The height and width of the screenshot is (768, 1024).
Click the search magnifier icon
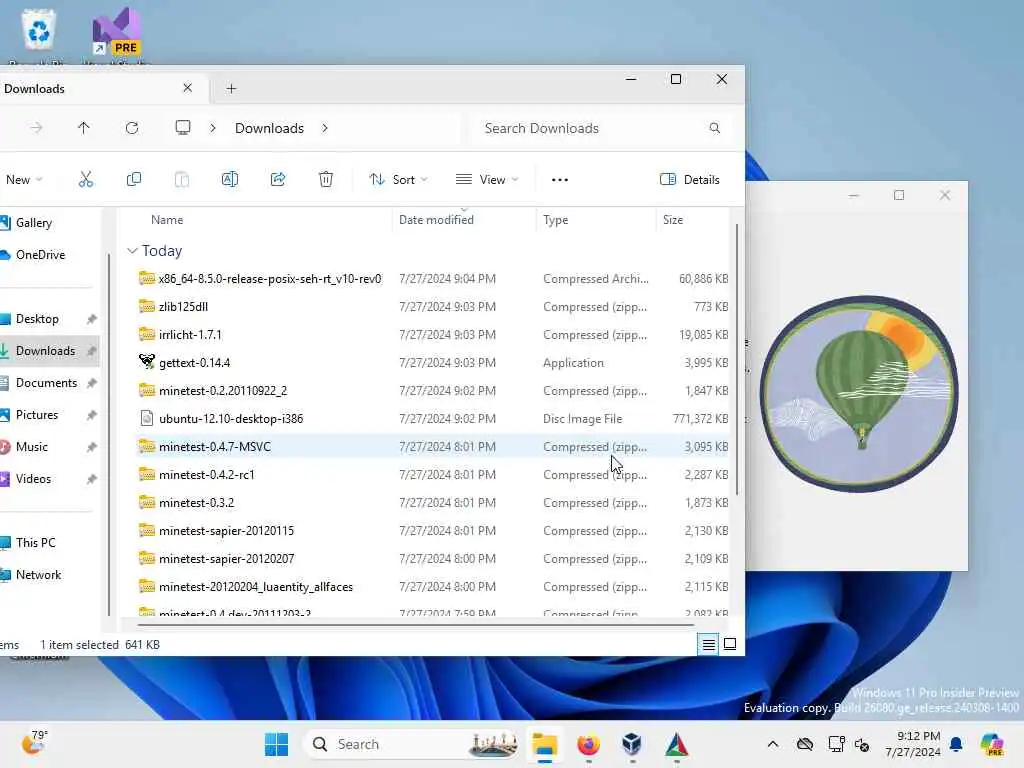(714, 128)
